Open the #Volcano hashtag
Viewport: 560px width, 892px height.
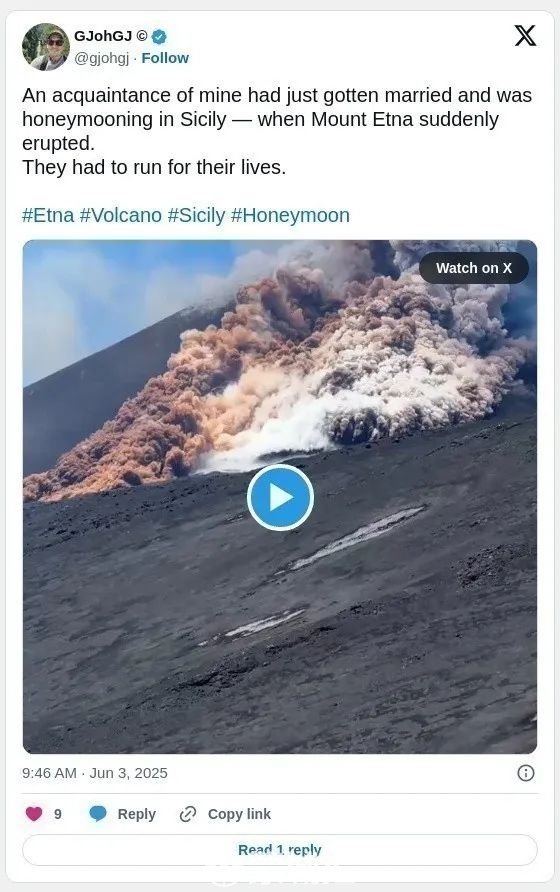coord(121,215)
